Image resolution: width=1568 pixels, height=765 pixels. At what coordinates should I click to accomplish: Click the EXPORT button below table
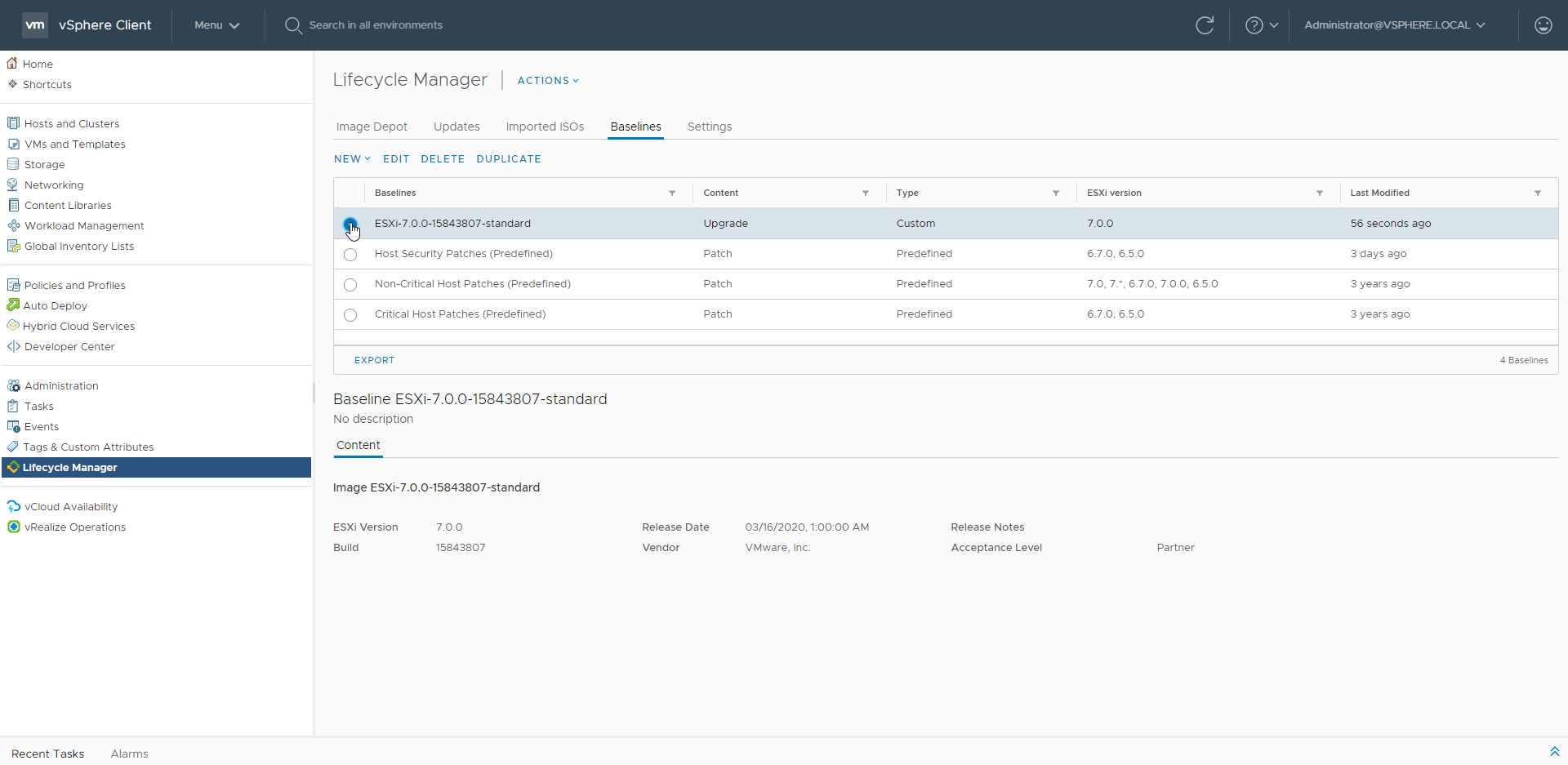click(374, 360)
